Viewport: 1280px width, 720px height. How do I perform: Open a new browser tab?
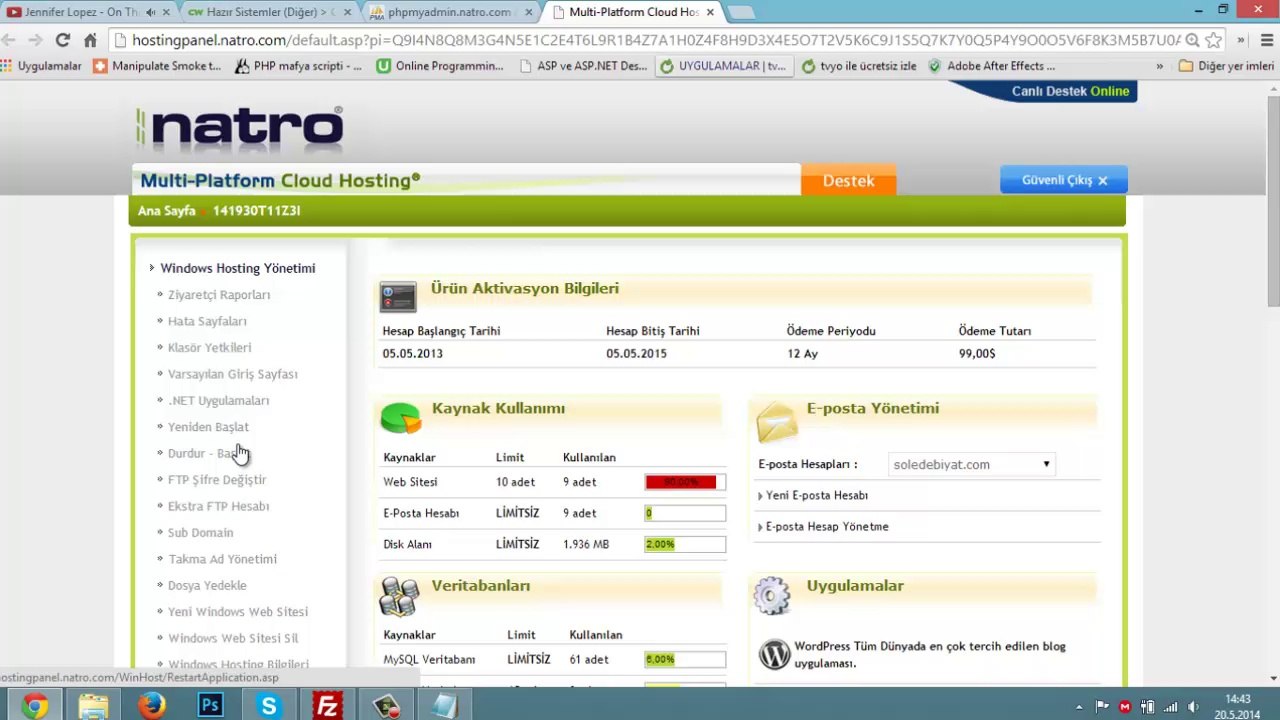[x=740, y=12]
